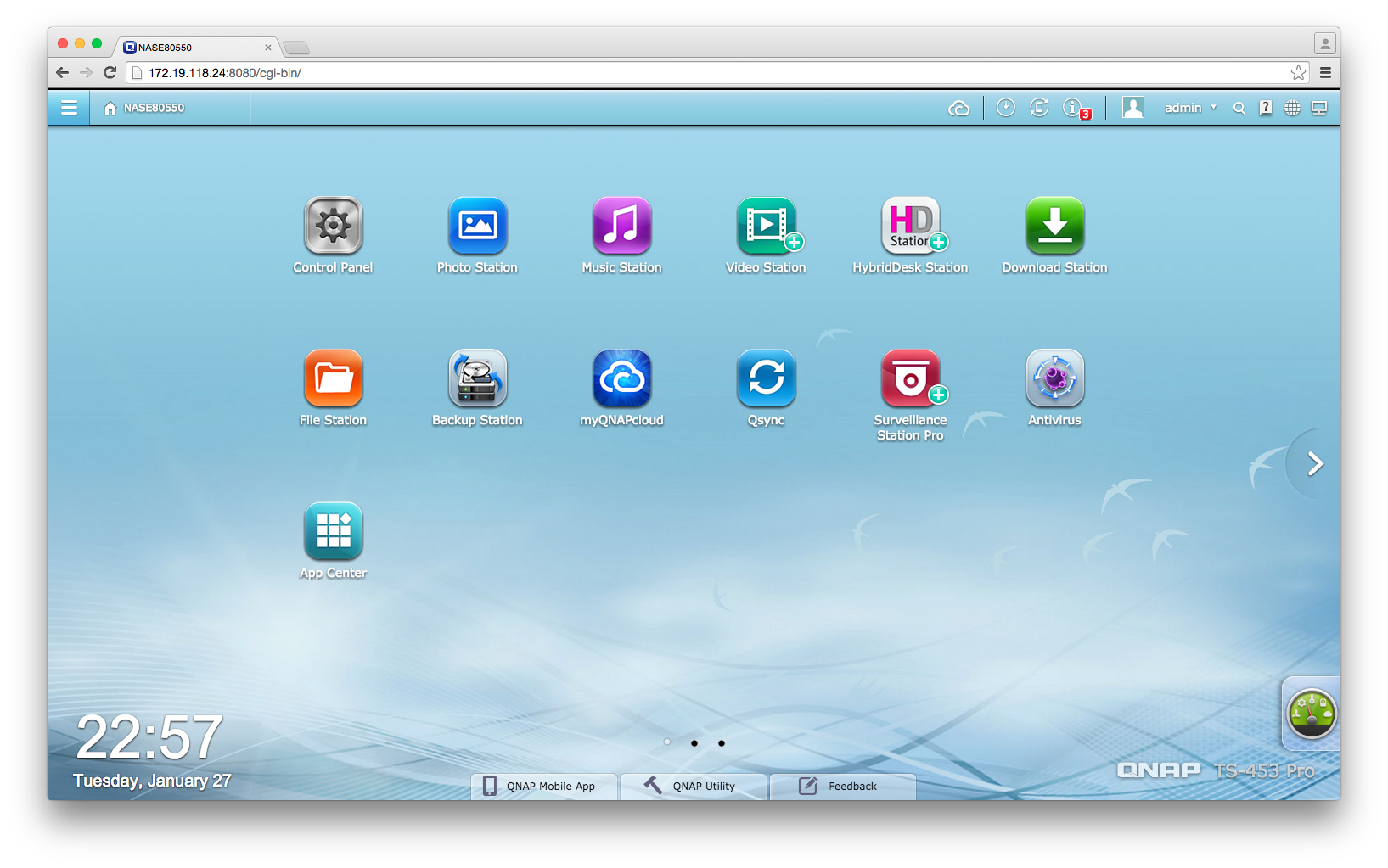
Task: Select the NASE80550 browser tab
Action: tap(197, 48)
